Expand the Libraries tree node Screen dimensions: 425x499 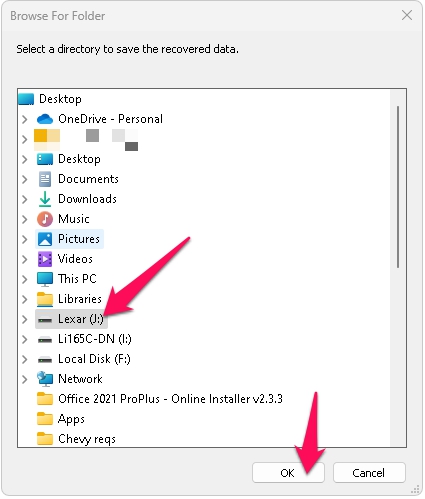(25, 299)
